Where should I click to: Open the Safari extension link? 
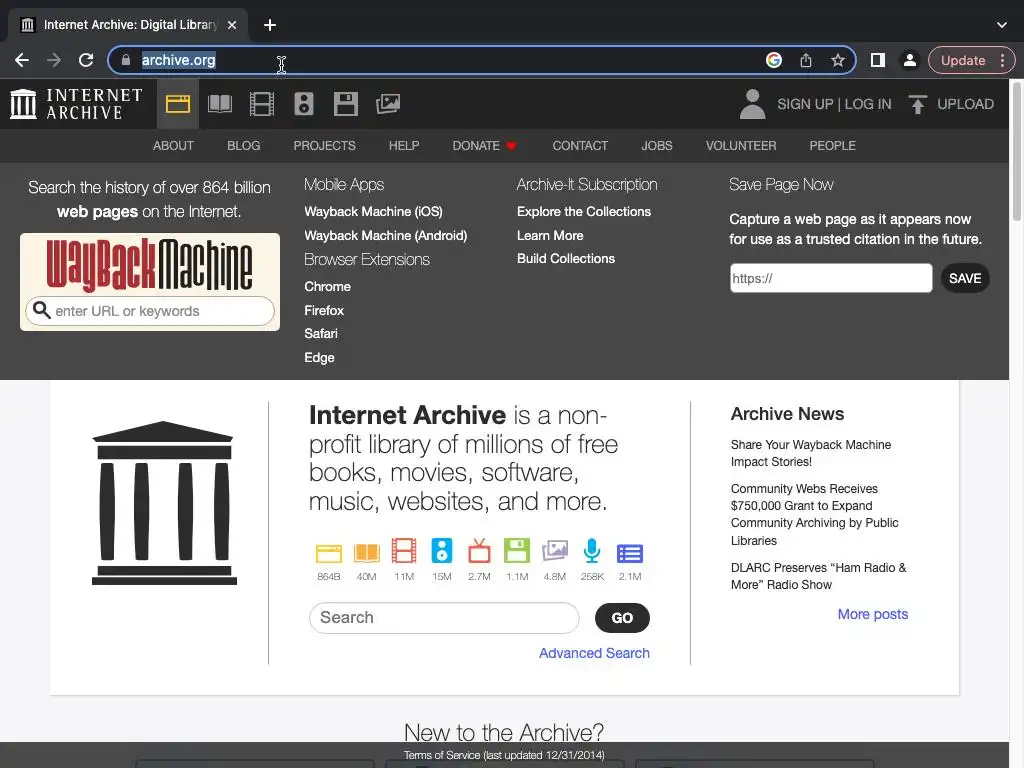[321, 334]
